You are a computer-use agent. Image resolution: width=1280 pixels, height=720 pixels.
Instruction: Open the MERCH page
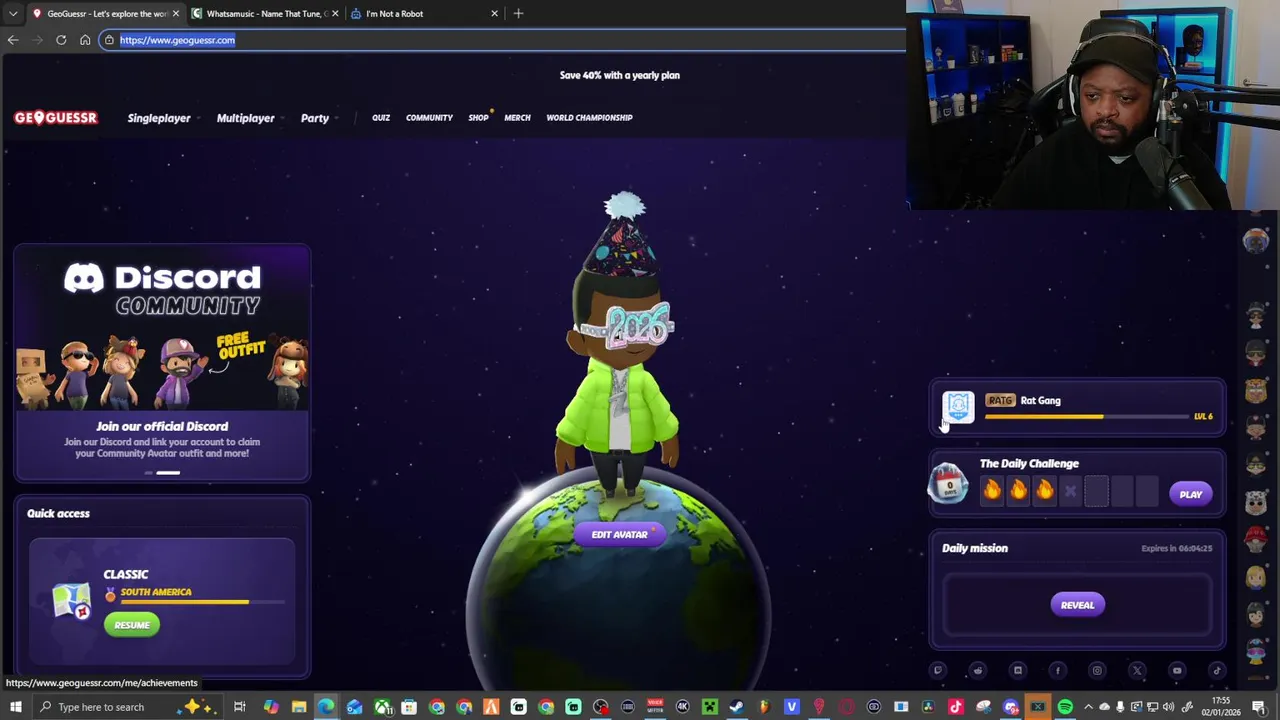click(517, 118)
